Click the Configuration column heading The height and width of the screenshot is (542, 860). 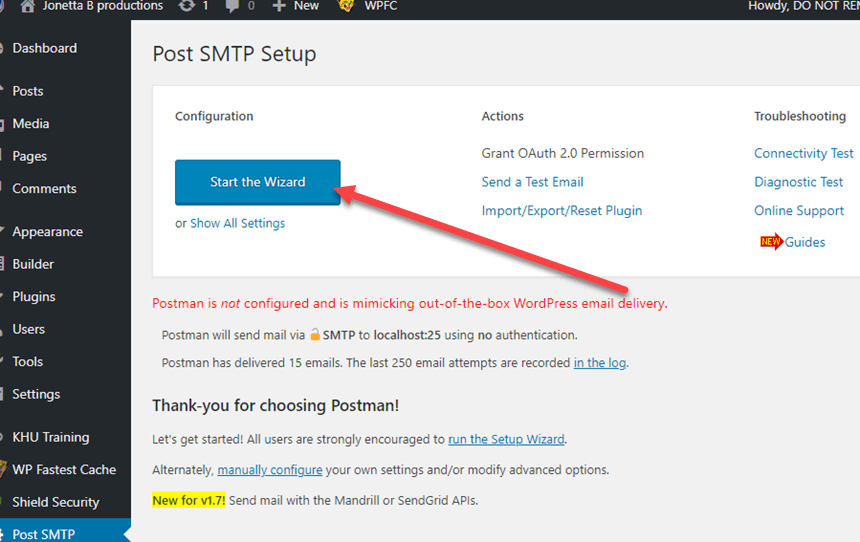pos(214,116)
